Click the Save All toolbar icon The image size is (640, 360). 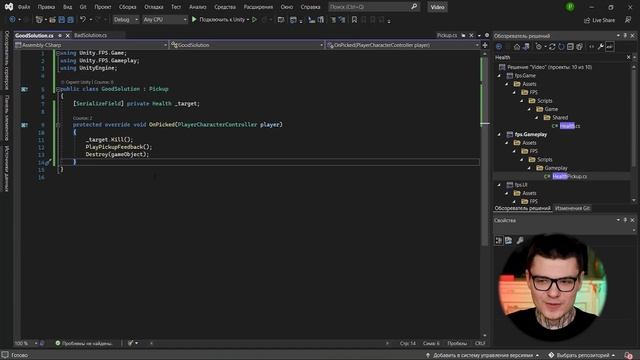(70, 20)
